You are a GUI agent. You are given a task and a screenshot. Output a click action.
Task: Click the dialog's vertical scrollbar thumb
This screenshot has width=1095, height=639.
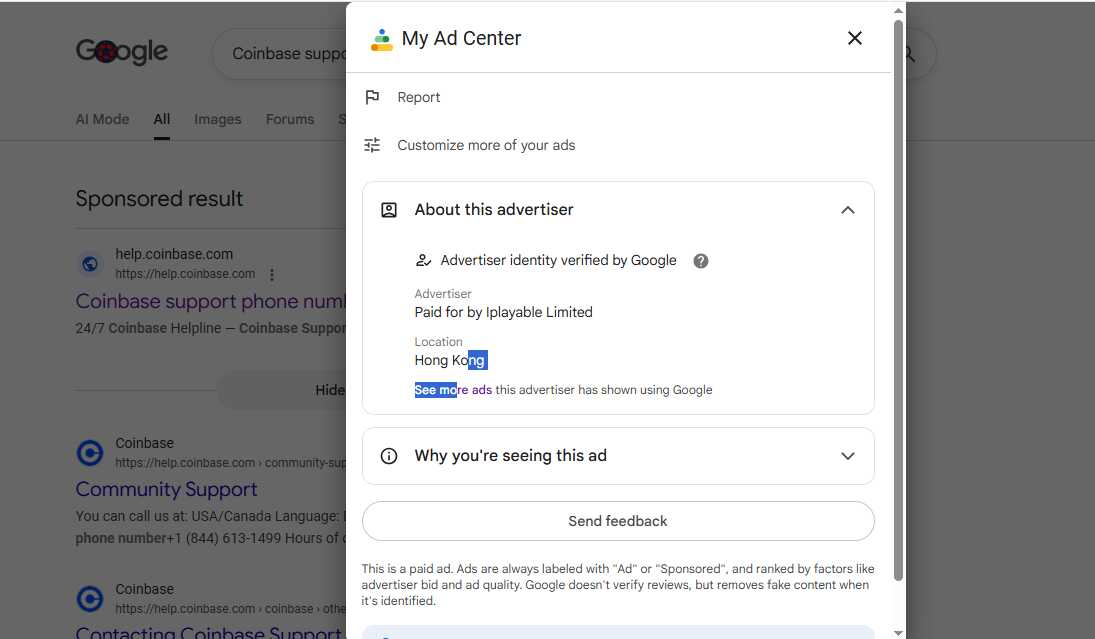click(x=898, y=300)
